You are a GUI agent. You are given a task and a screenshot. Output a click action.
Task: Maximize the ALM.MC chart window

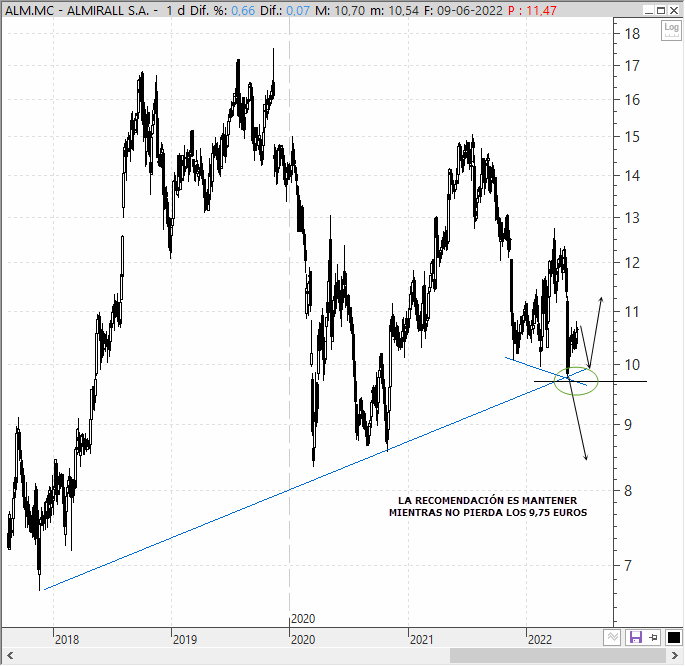click(661, 10)
